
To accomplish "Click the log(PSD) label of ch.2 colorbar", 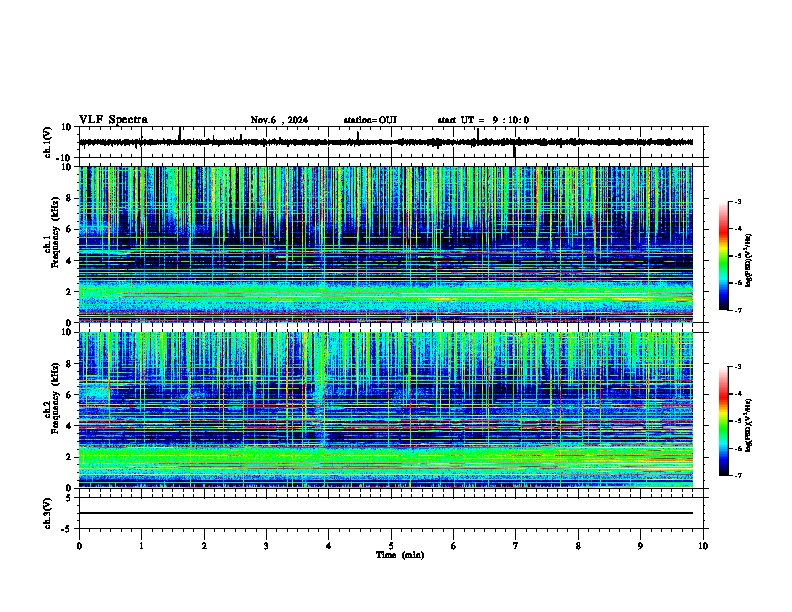I will pyautogui.click(x=748, y=425).
